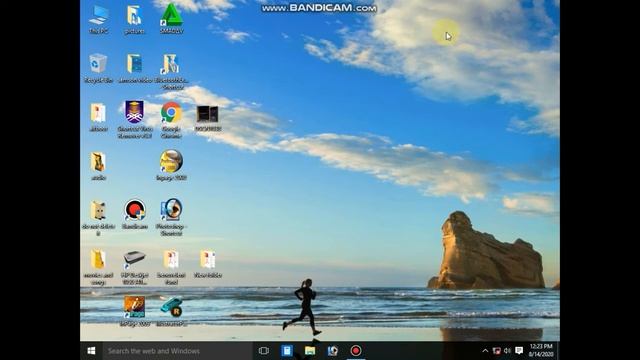This screenshot has height=360, width=640.
Task: Open the blue pinned app on taskbar
Action: click(x=287, y=351)
